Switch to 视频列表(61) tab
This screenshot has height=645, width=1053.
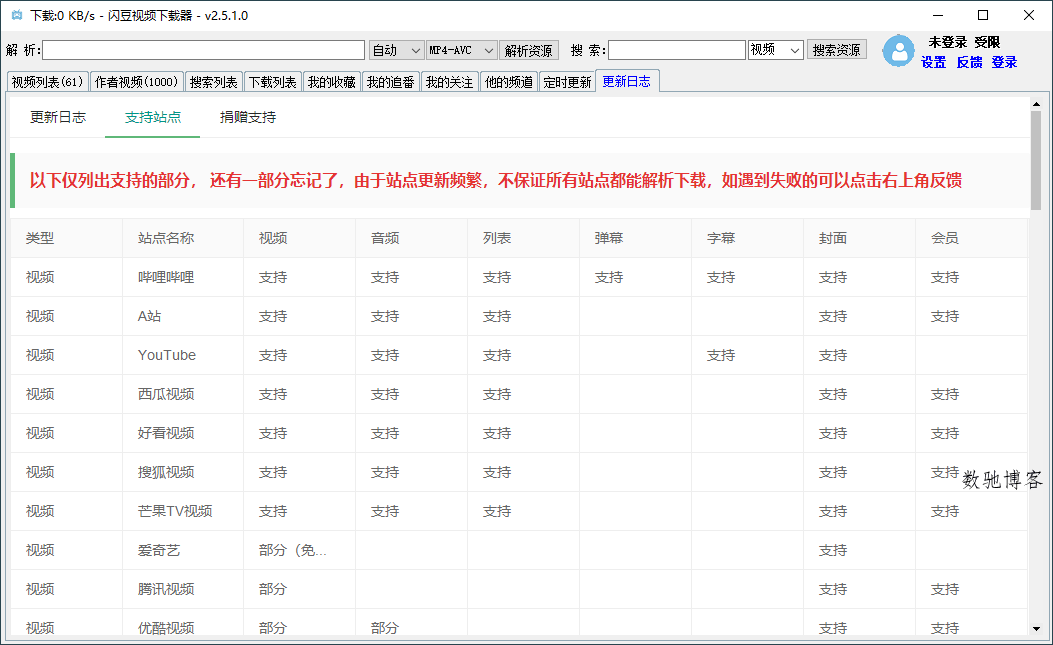47,82
